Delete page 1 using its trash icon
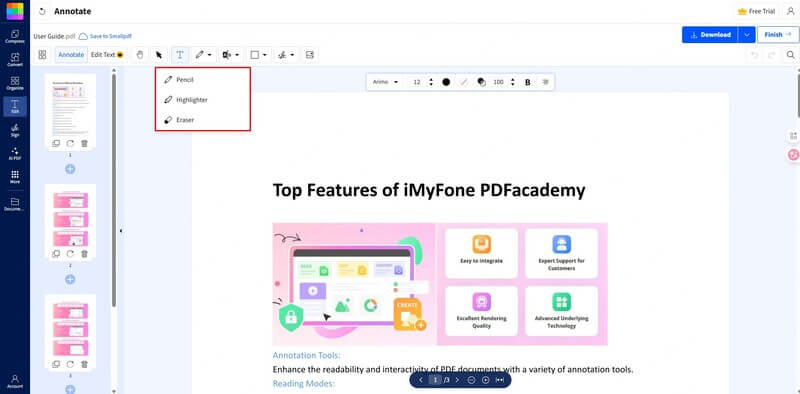The height and width of the screenshot is (394, 800). pyautogui.click(x=85, y=143)
